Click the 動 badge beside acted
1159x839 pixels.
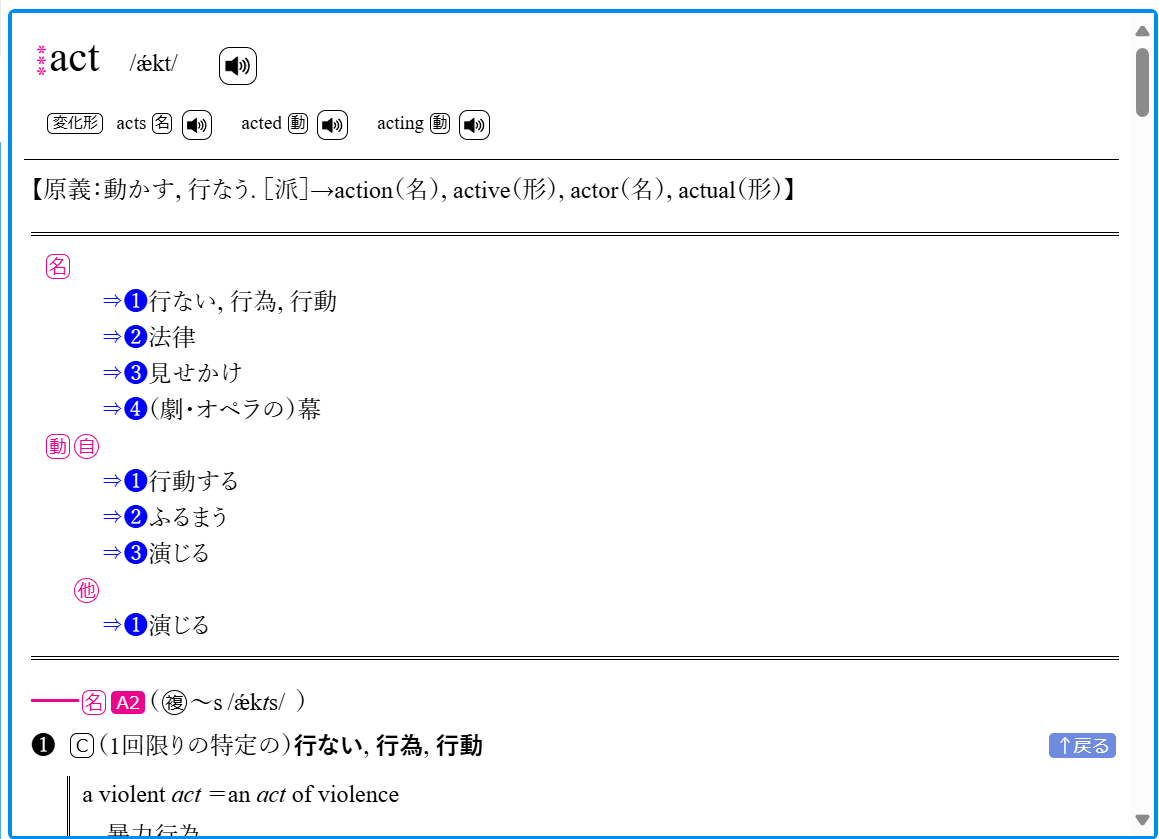point(298,123)
